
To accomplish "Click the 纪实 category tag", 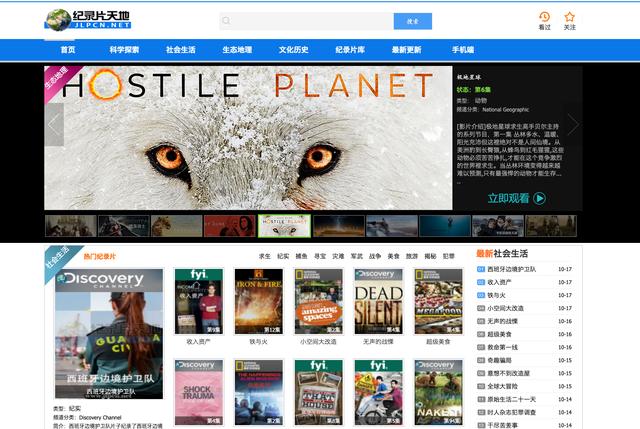I will pos(283,256).
